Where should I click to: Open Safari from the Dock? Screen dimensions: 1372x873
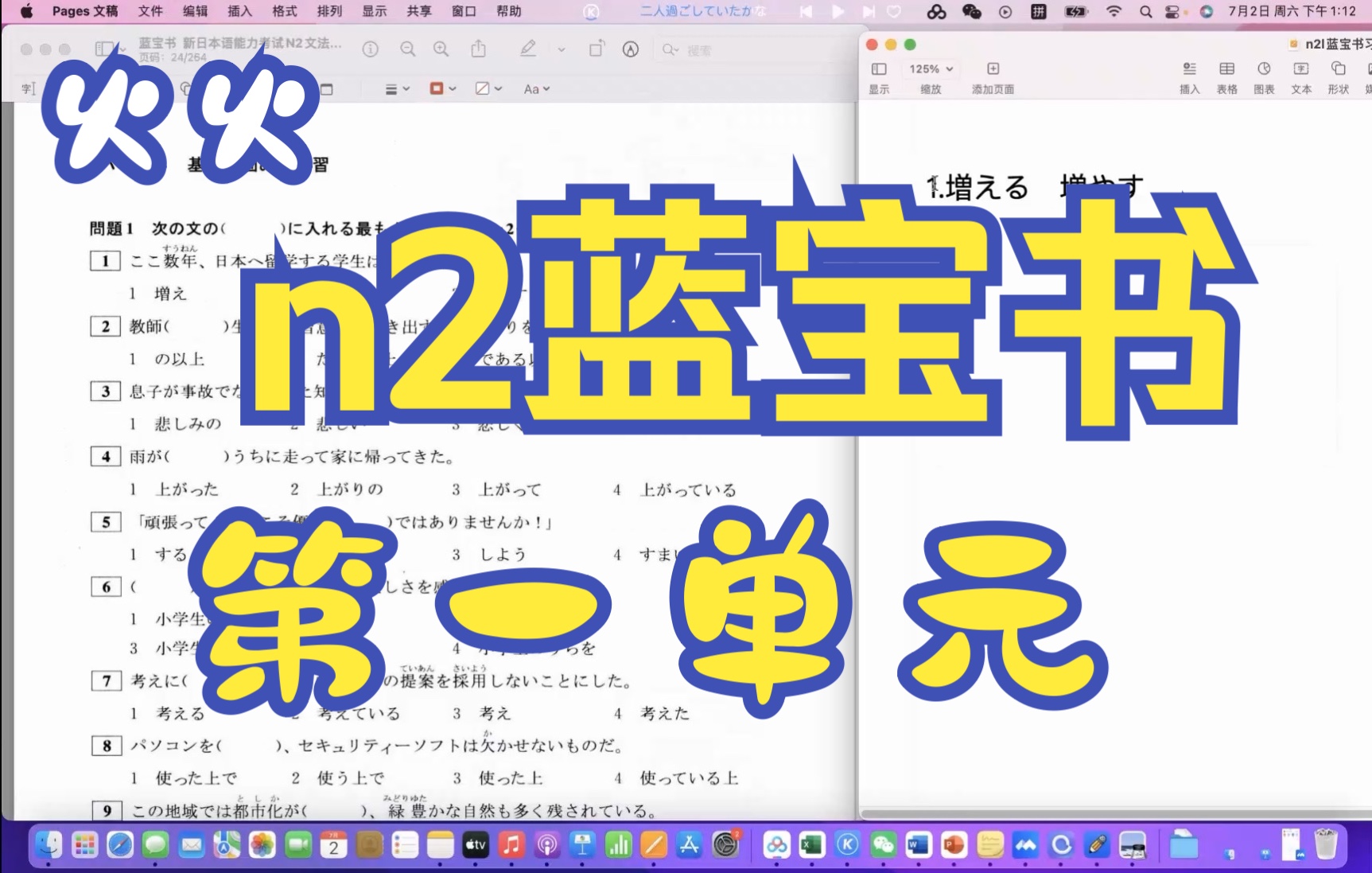coord(120,844)
